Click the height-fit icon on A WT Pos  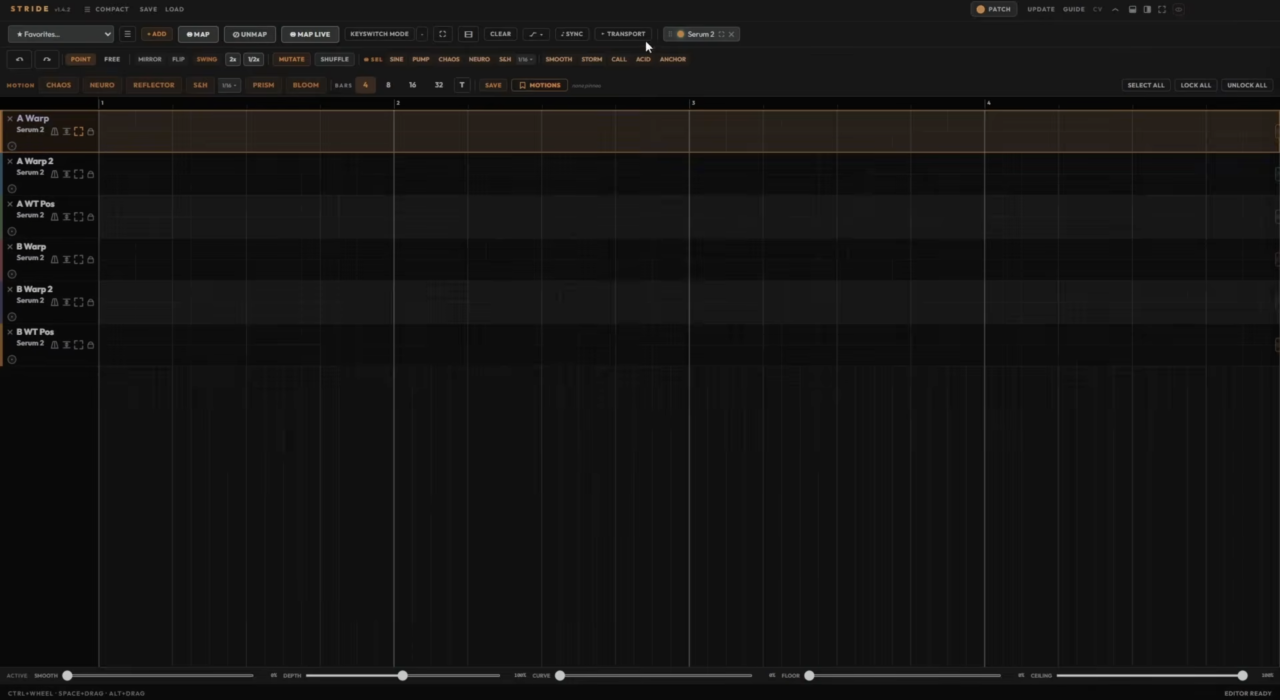(x=66, y=217)
